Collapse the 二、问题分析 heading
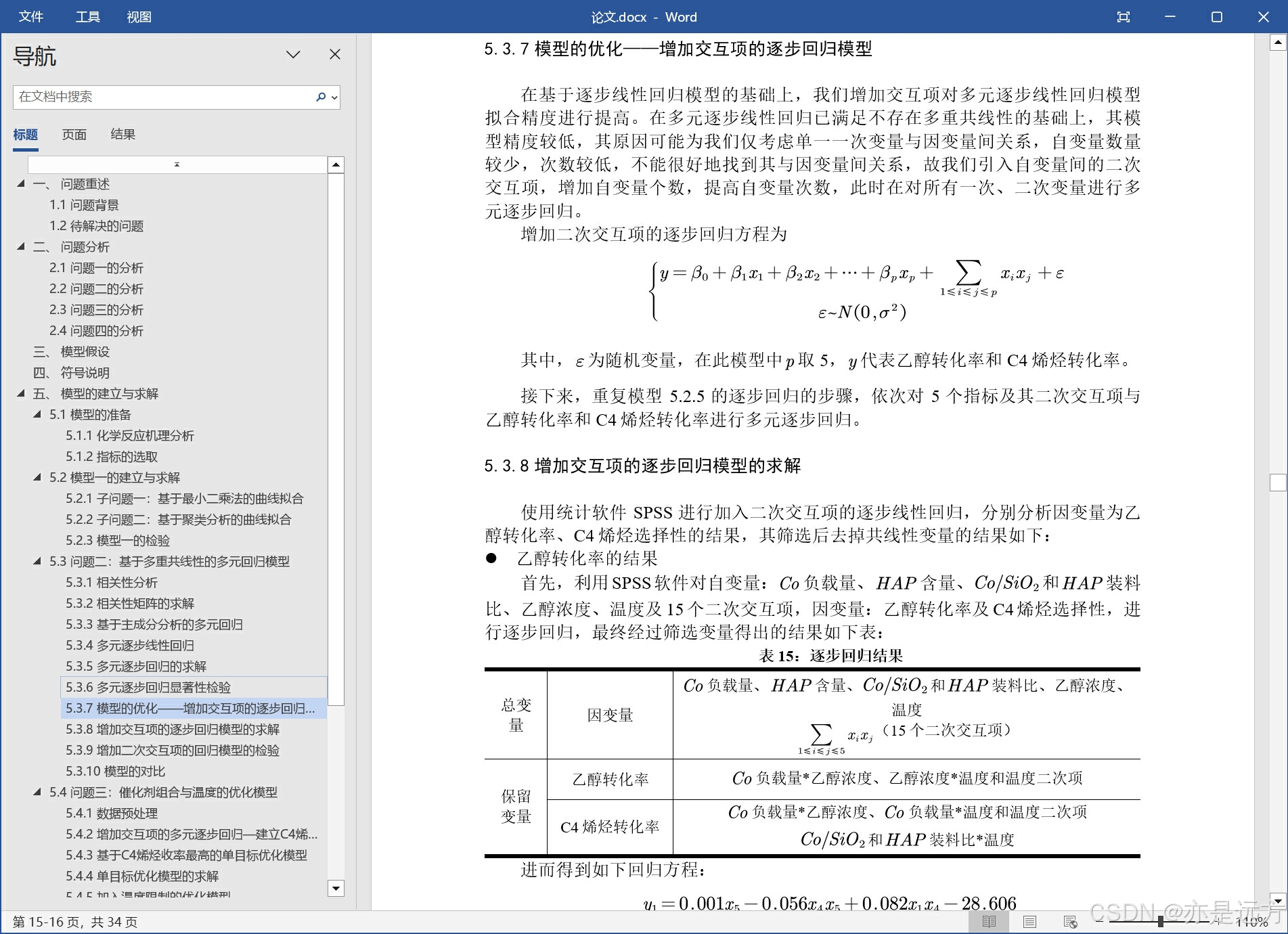The image size is (1288, 934). 21,246
